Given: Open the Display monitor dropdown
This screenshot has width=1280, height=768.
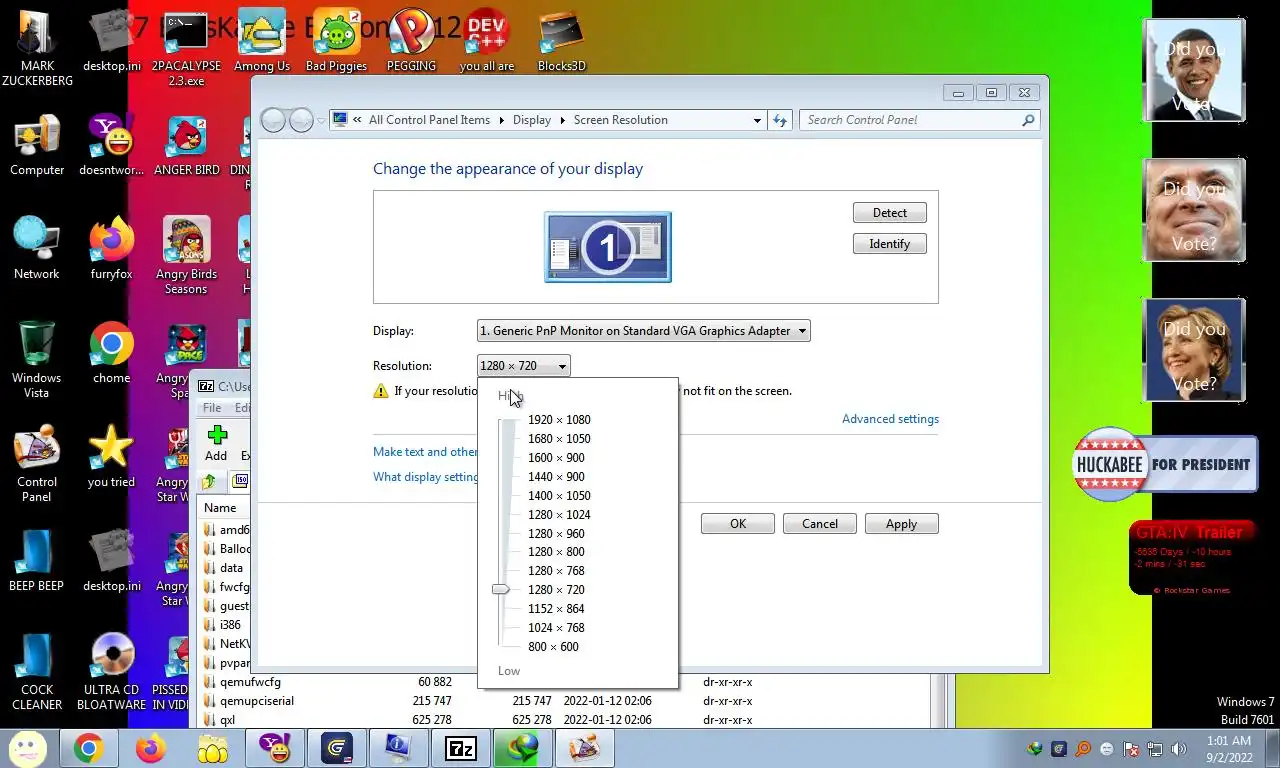Looking at the screenshot, I should pyautogui.click(x=643, y=331).
